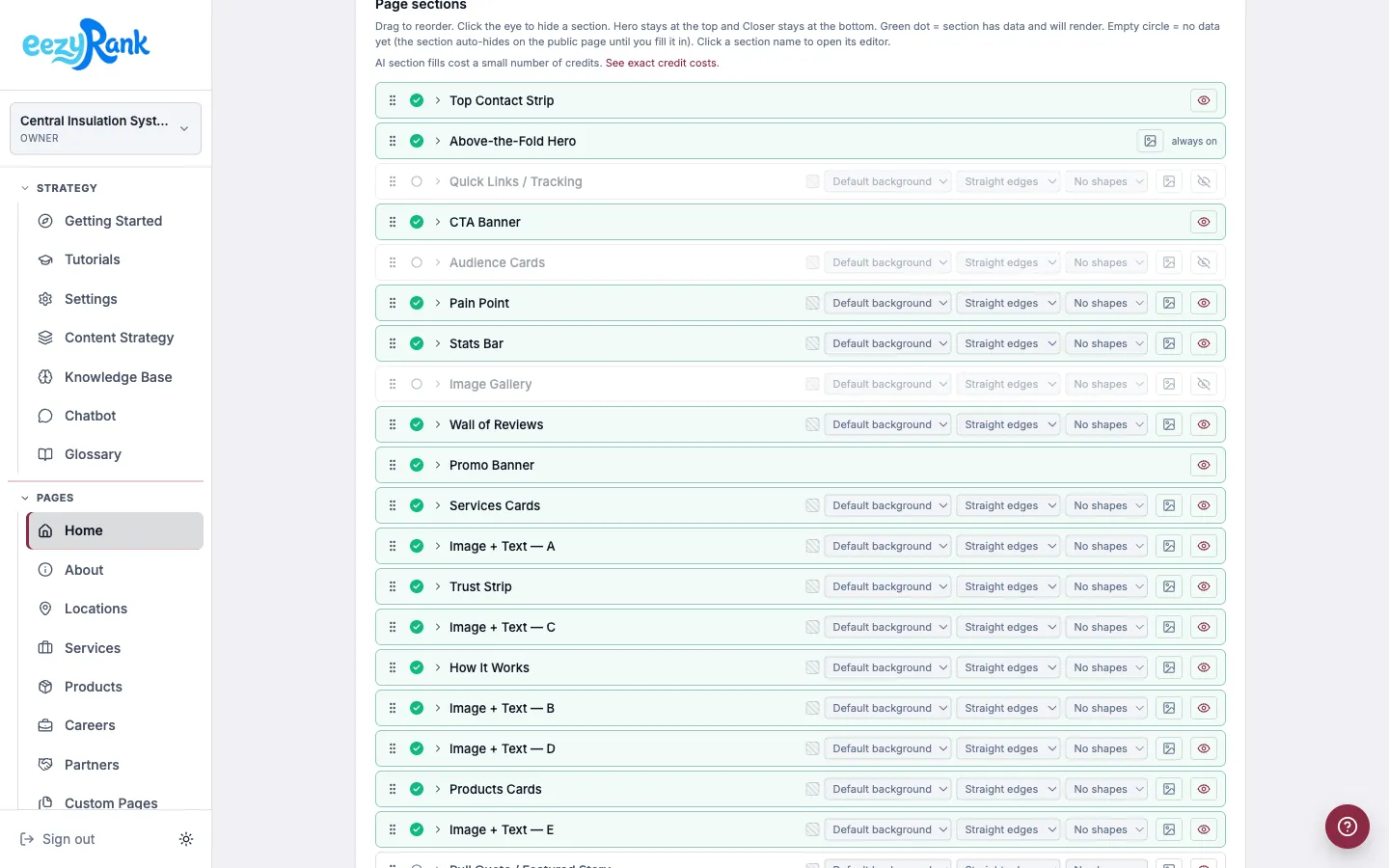Click the Locations pin icon
The height and width of the screenshot is (868, 1389).
coord(45,609)
